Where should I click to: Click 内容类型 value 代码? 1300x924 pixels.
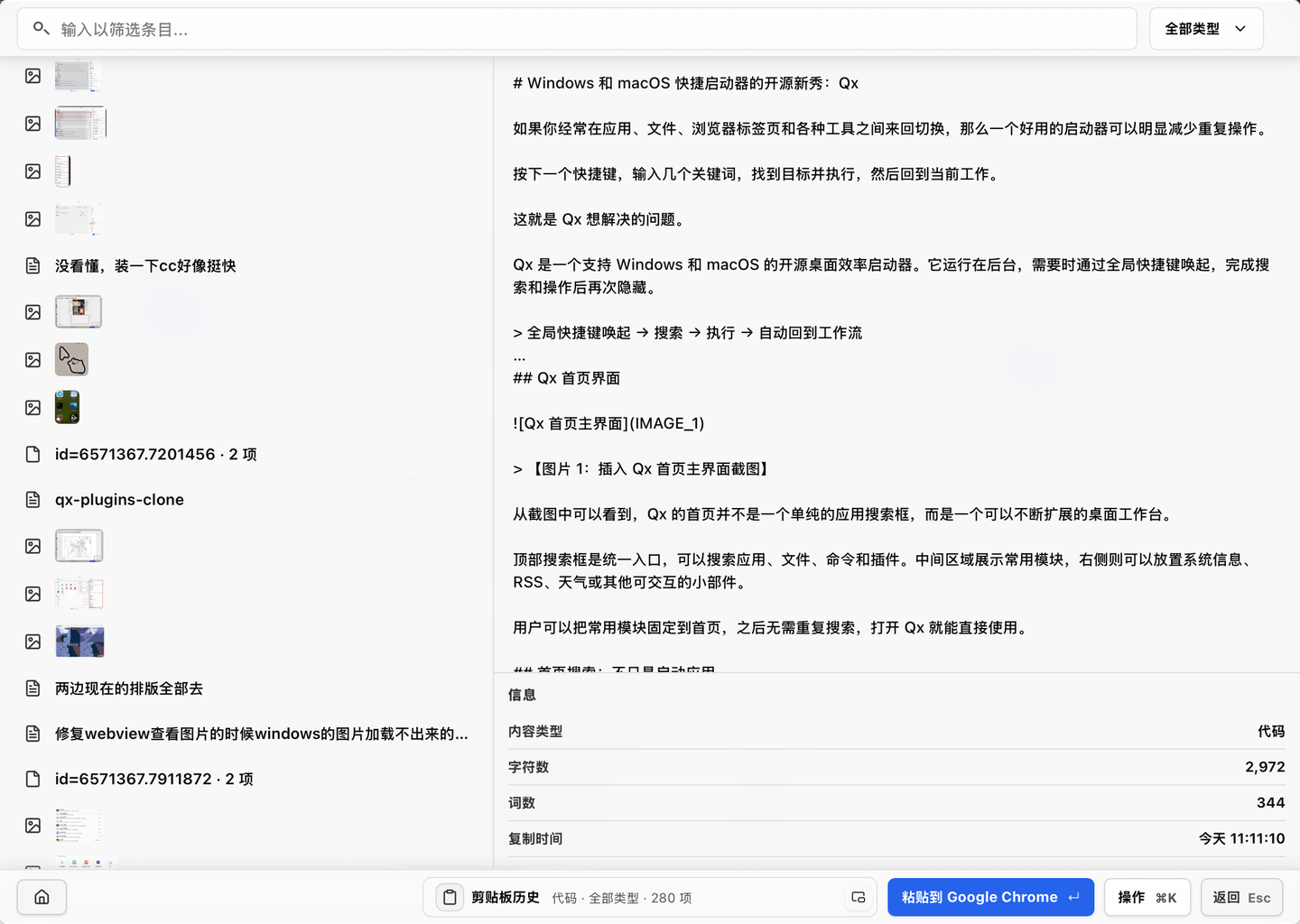[1271, 731]
